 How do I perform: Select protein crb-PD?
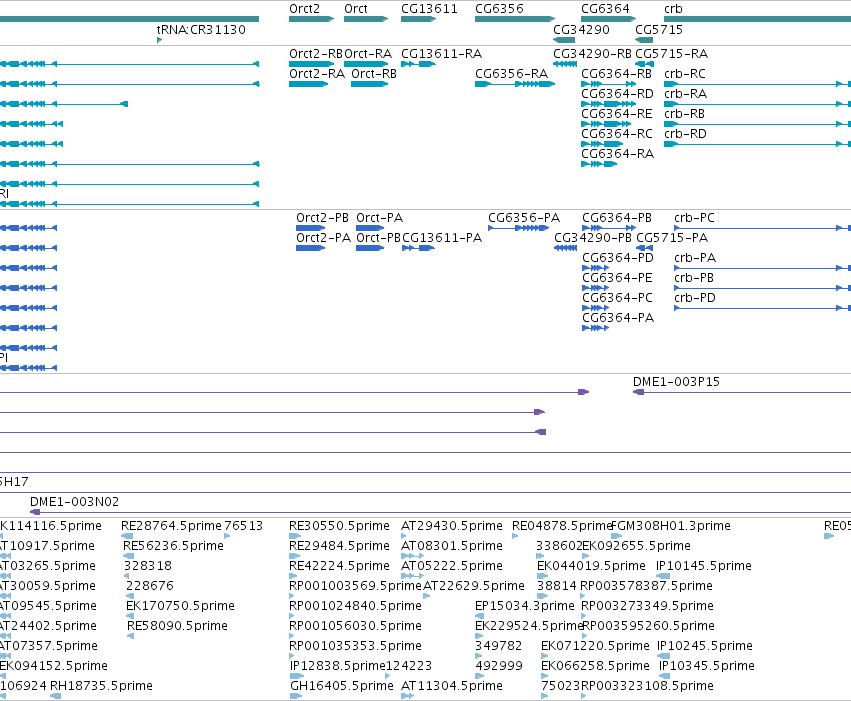pos(763,308)
